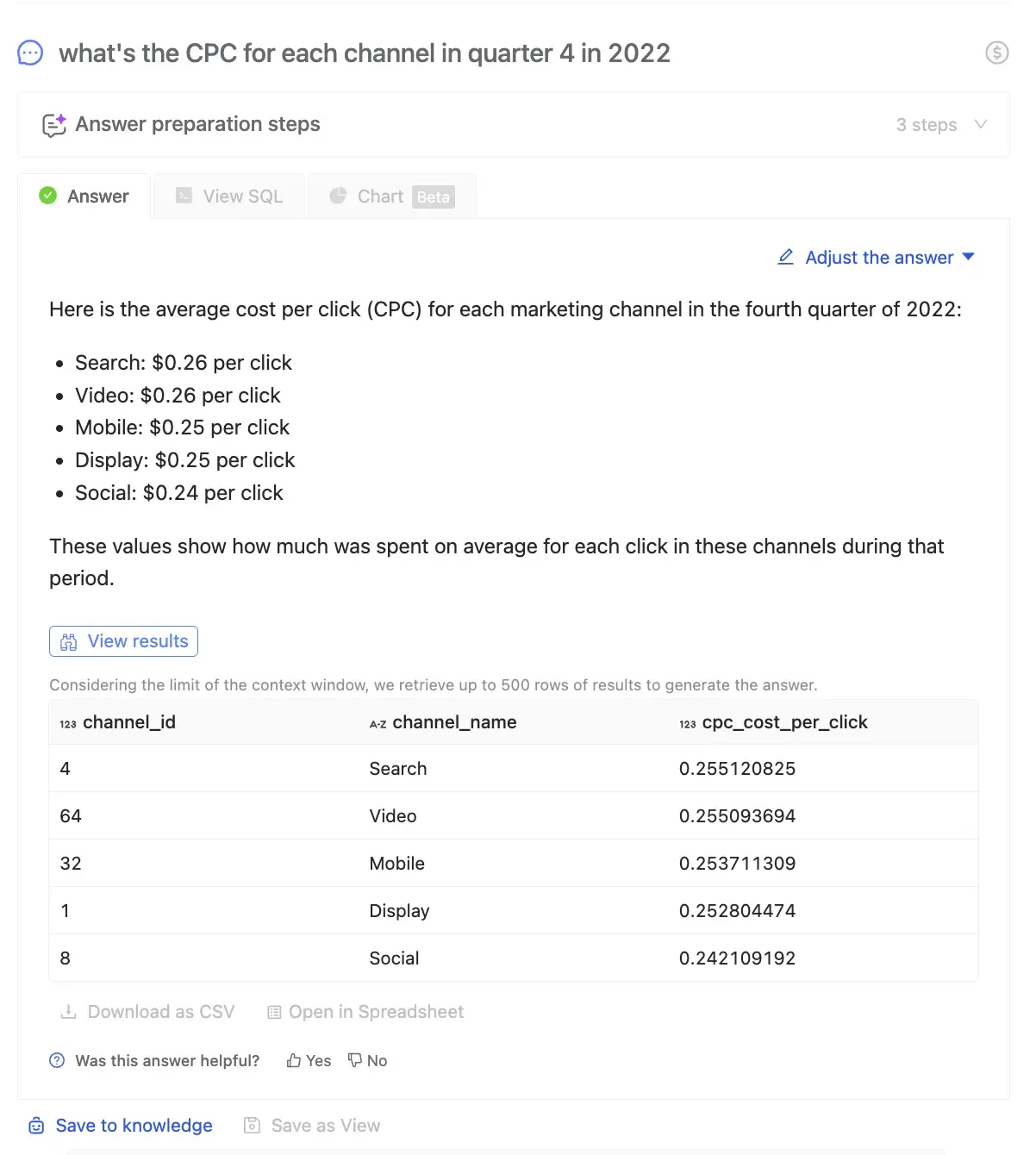Click the thumbs down No icon
1036x1155 pixels.
coord(355,1061)
